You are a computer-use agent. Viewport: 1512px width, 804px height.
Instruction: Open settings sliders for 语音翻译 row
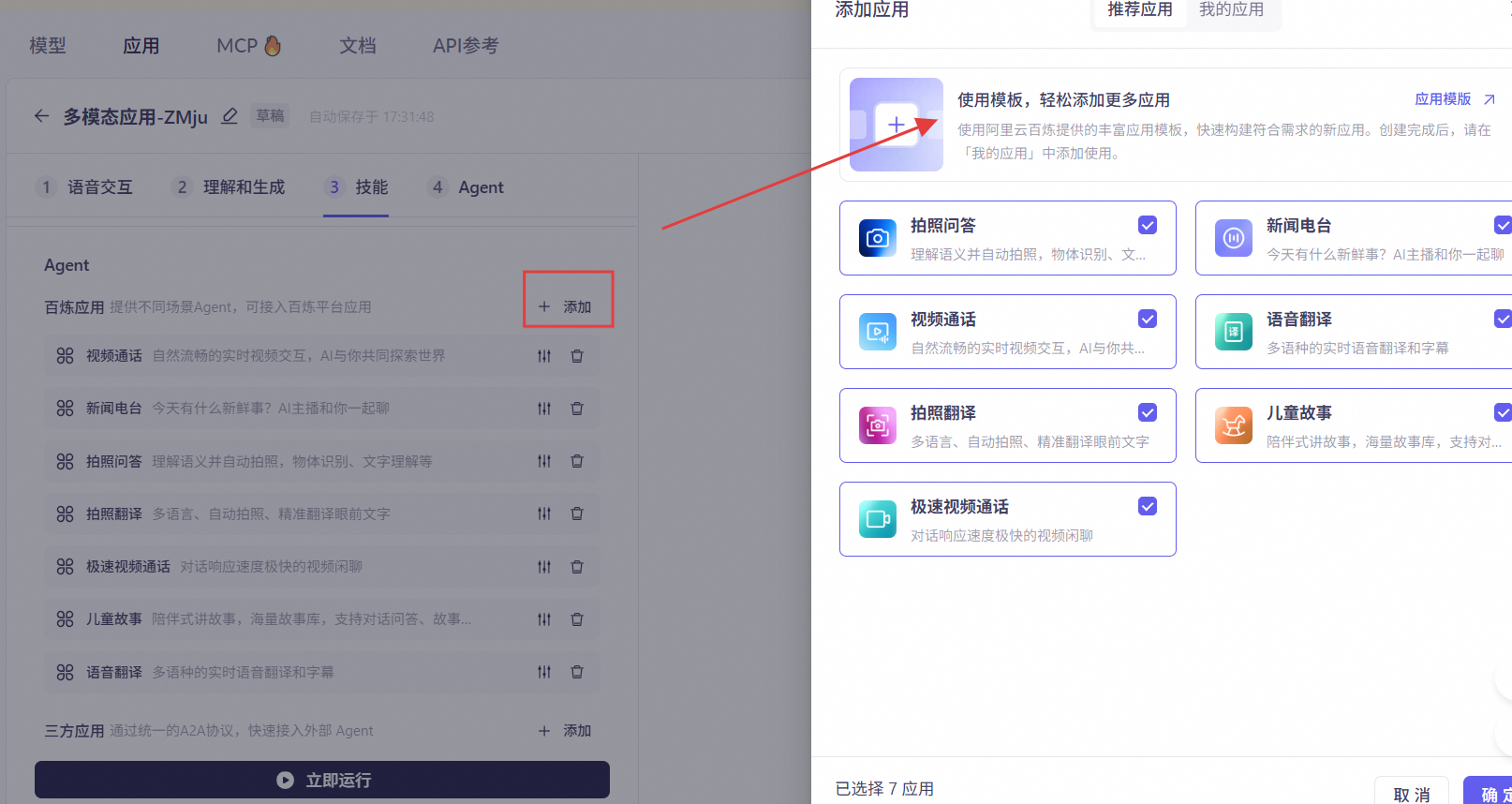pos(544,672)
